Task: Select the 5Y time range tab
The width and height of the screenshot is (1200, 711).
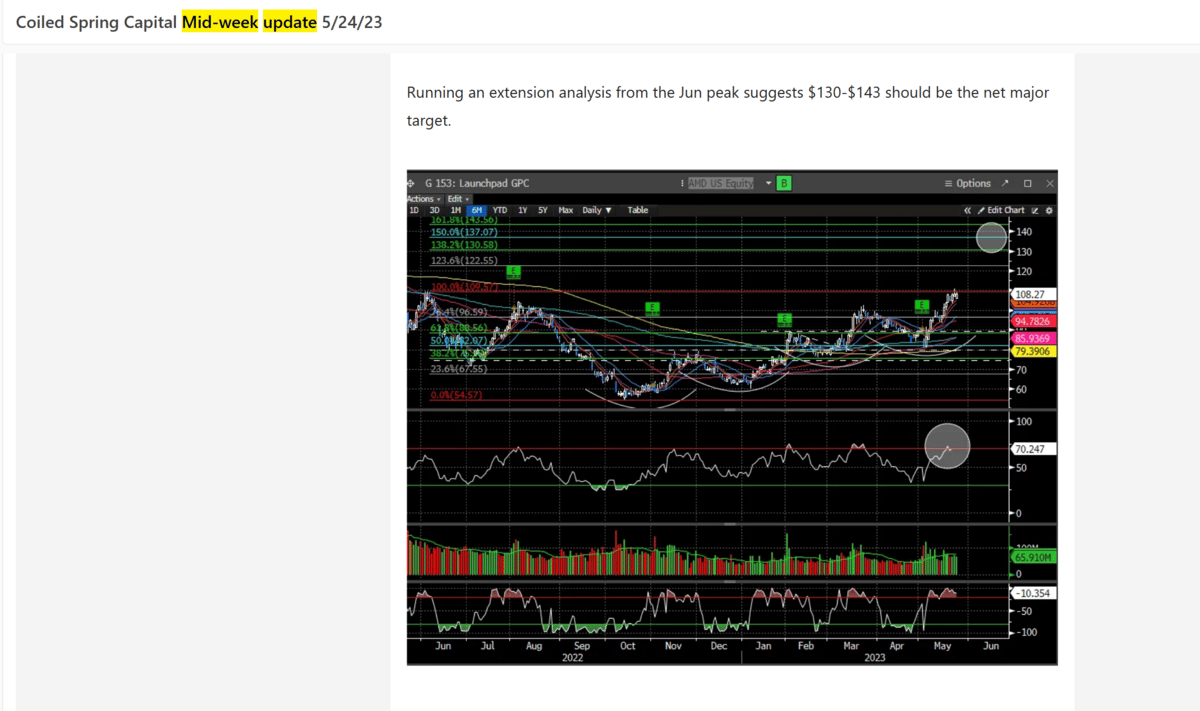Action: point(542,210)
